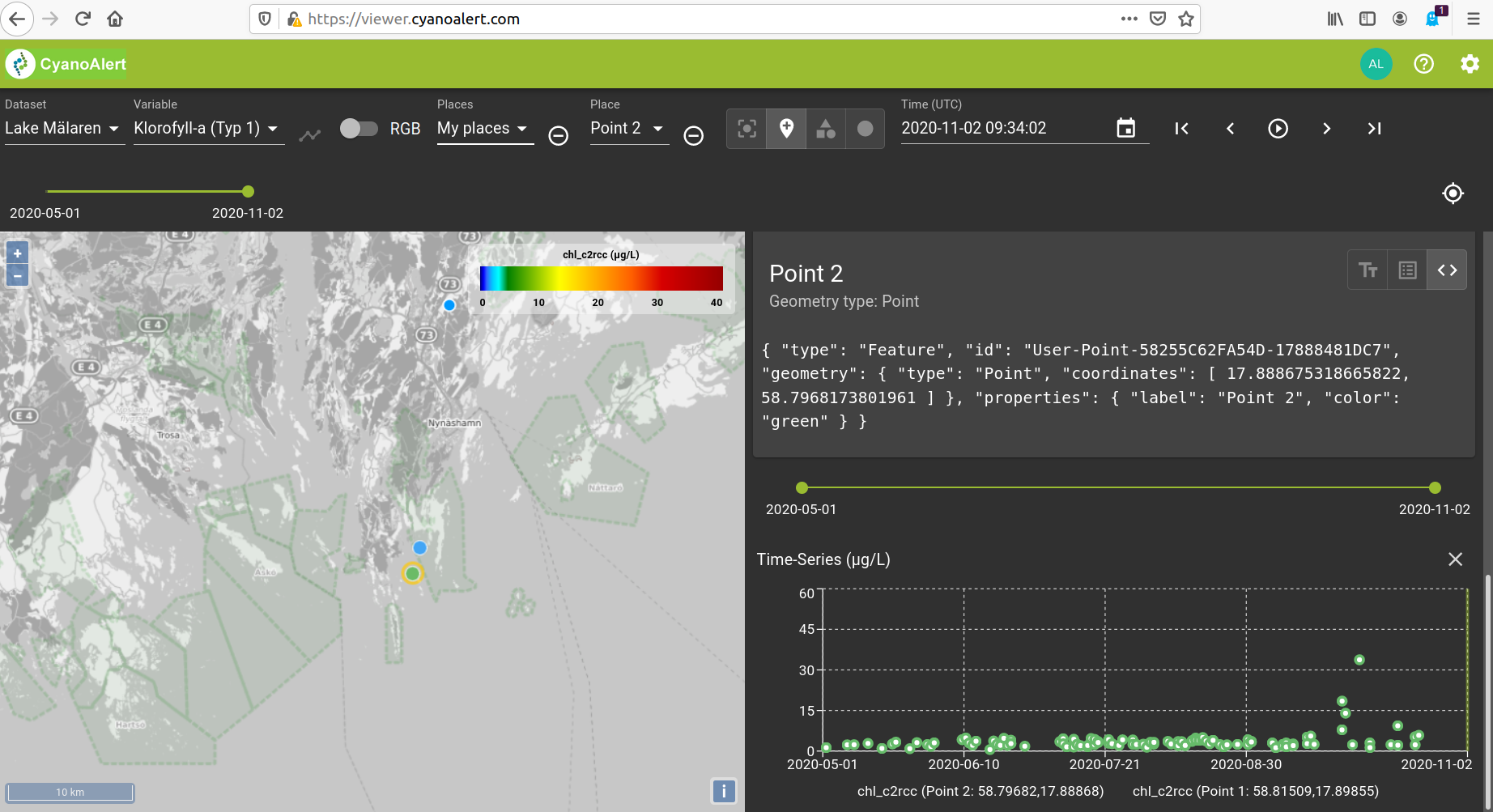Open the settings gear menu
The image size is (1493, 812).
coord(1470,63)
